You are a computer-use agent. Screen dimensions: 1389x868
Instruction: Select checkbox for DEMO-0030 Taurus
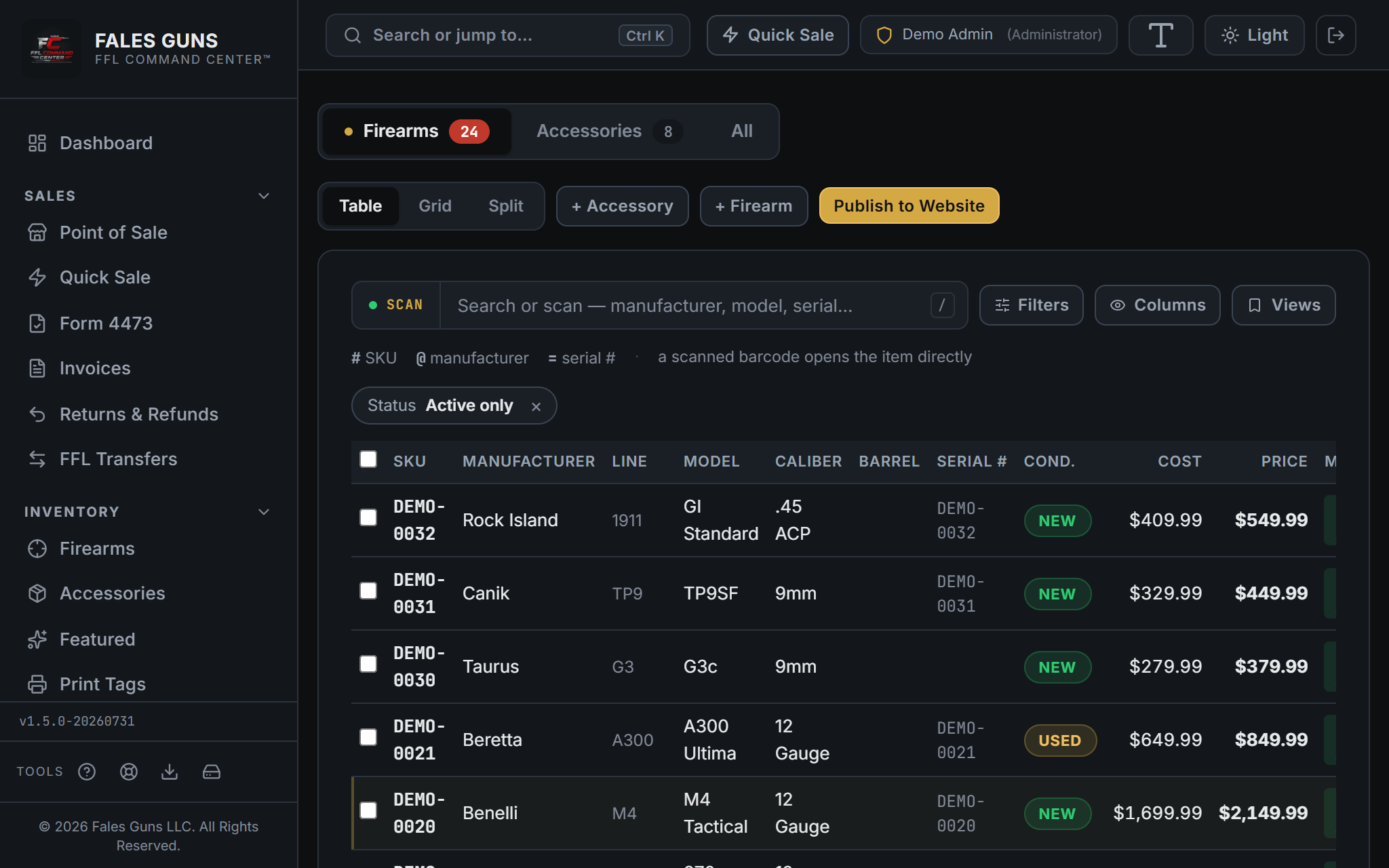368,664
